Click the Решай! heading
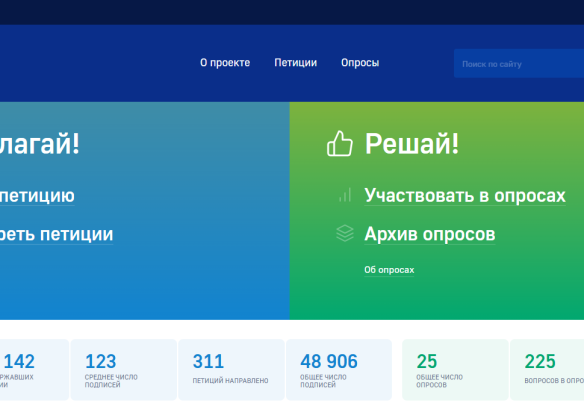The height and width of the screenshot is (412, 584). coord(412,143)
